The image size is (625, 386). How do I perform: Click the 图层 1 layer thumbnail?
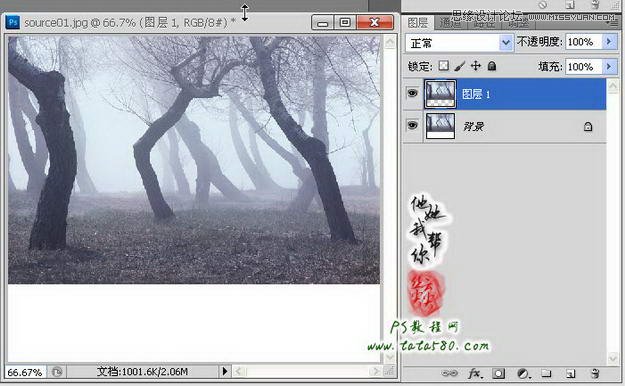click(x=440, y=94)
